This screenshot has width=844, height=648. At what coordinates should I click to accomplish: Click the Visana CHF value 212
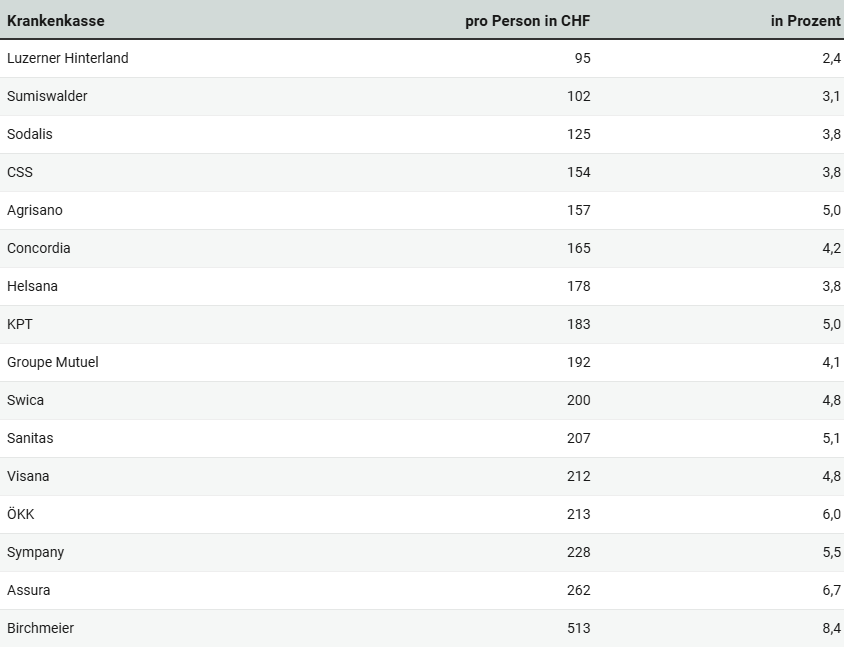point(578,476)
